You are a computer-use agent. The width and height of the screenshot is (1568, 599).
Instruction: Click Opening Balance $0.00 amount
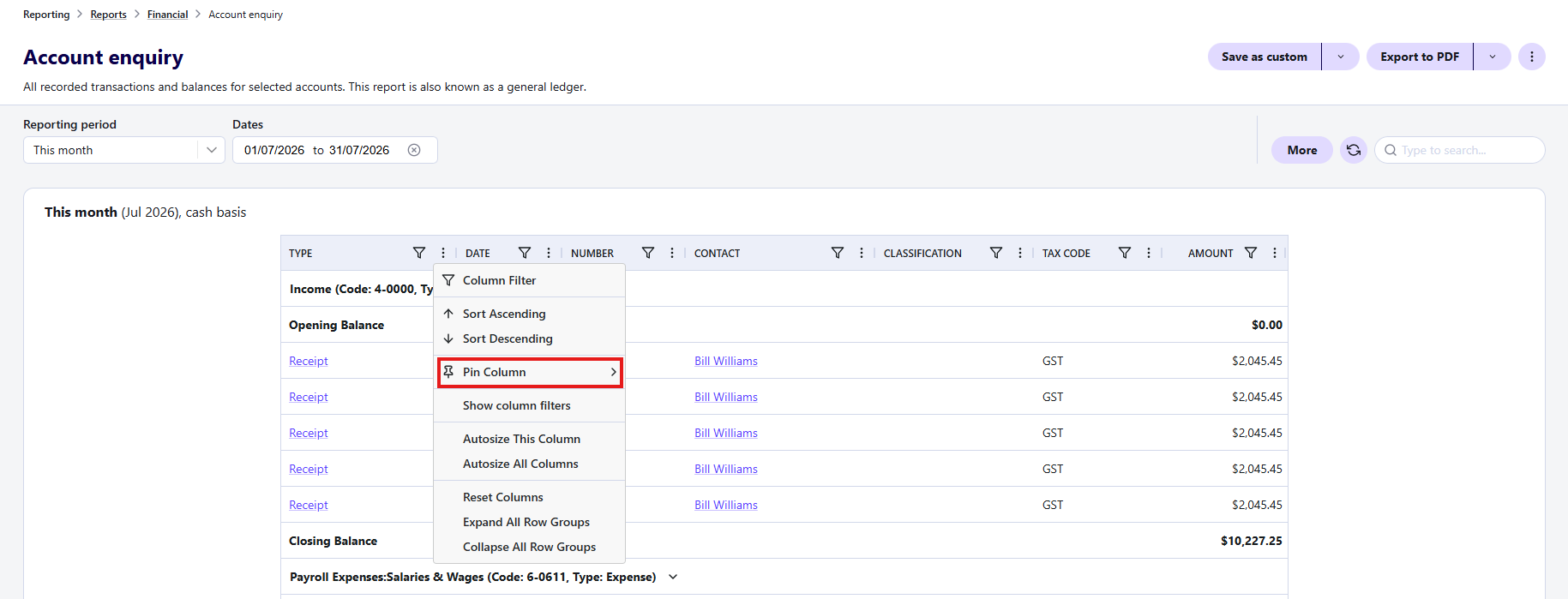(1267, 325)
